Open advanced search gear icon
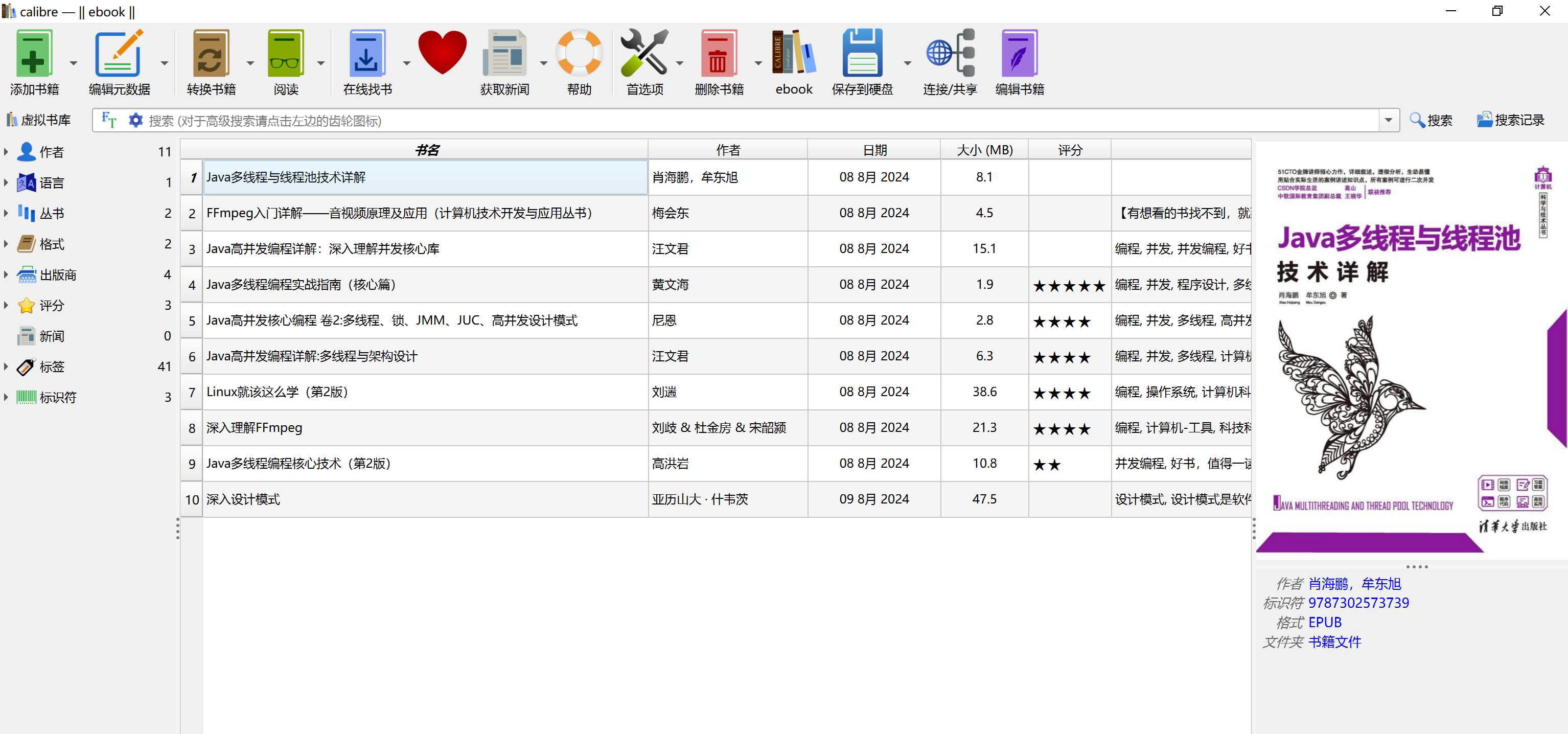 135,120
